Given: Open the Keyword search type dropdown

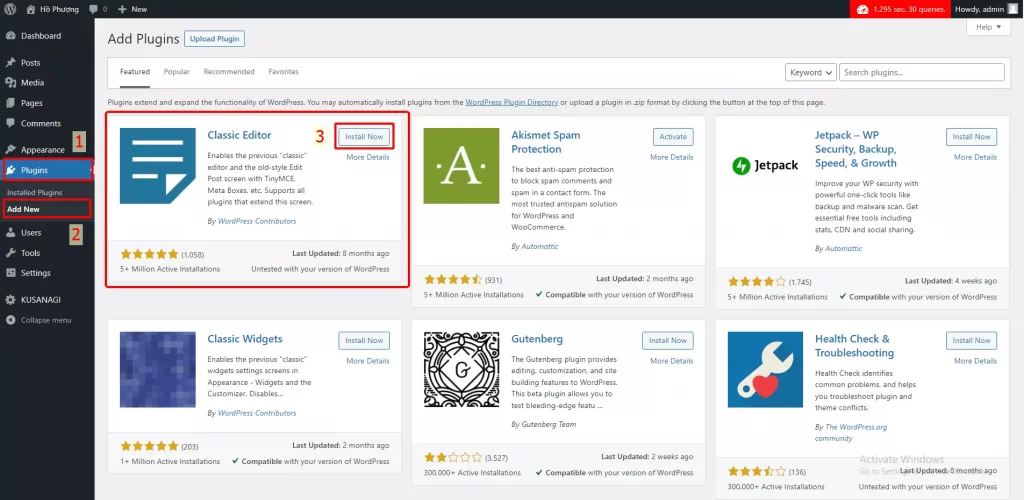Looking at the screenshot, I should click(810, 72).
